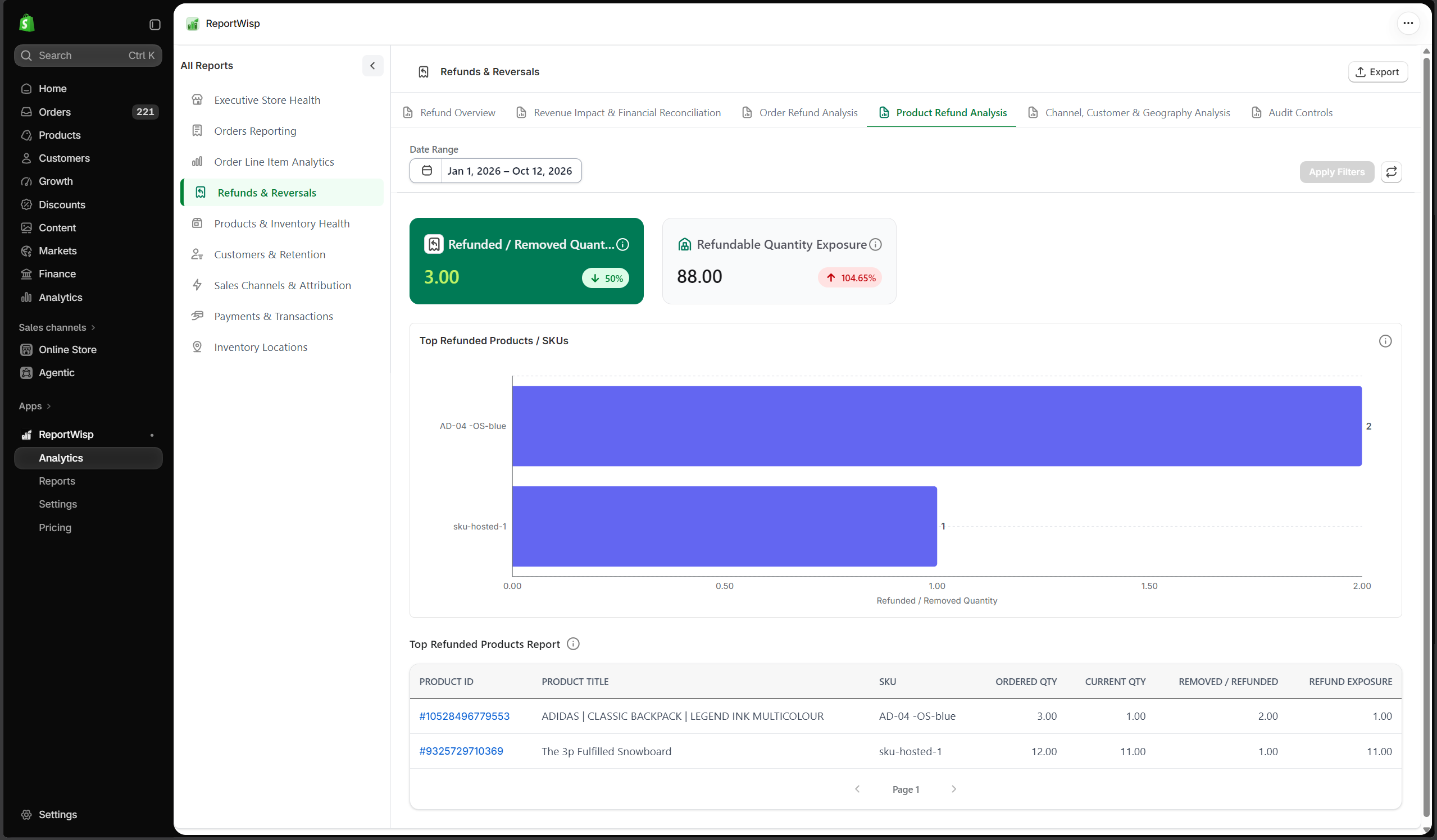The image size is (1437, 840).
Task: Click the AD-04 -OS-blue chart bar
Action: tap(936, 426)
